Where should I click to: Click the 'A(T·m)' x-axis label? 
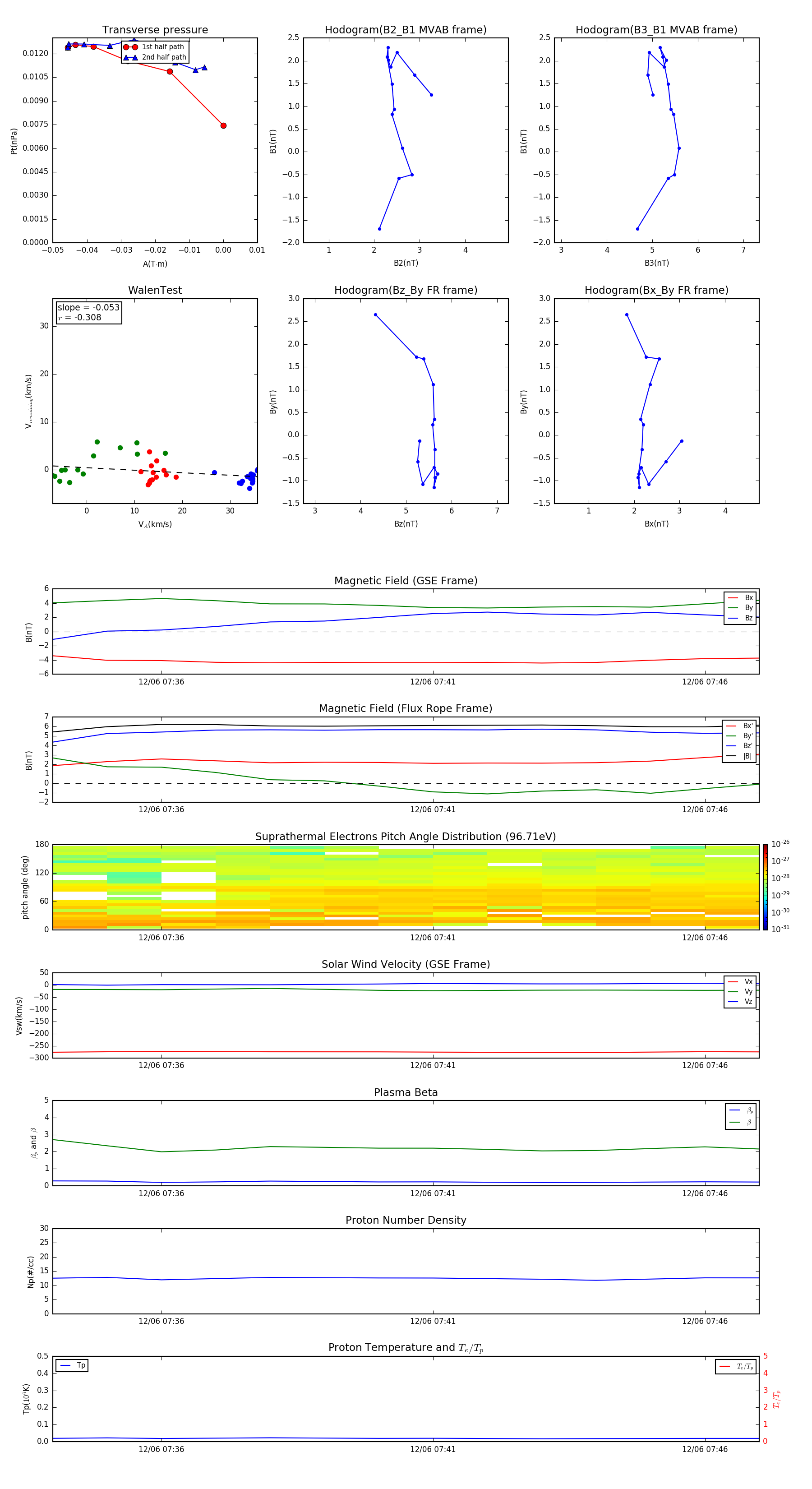point(155,264)
